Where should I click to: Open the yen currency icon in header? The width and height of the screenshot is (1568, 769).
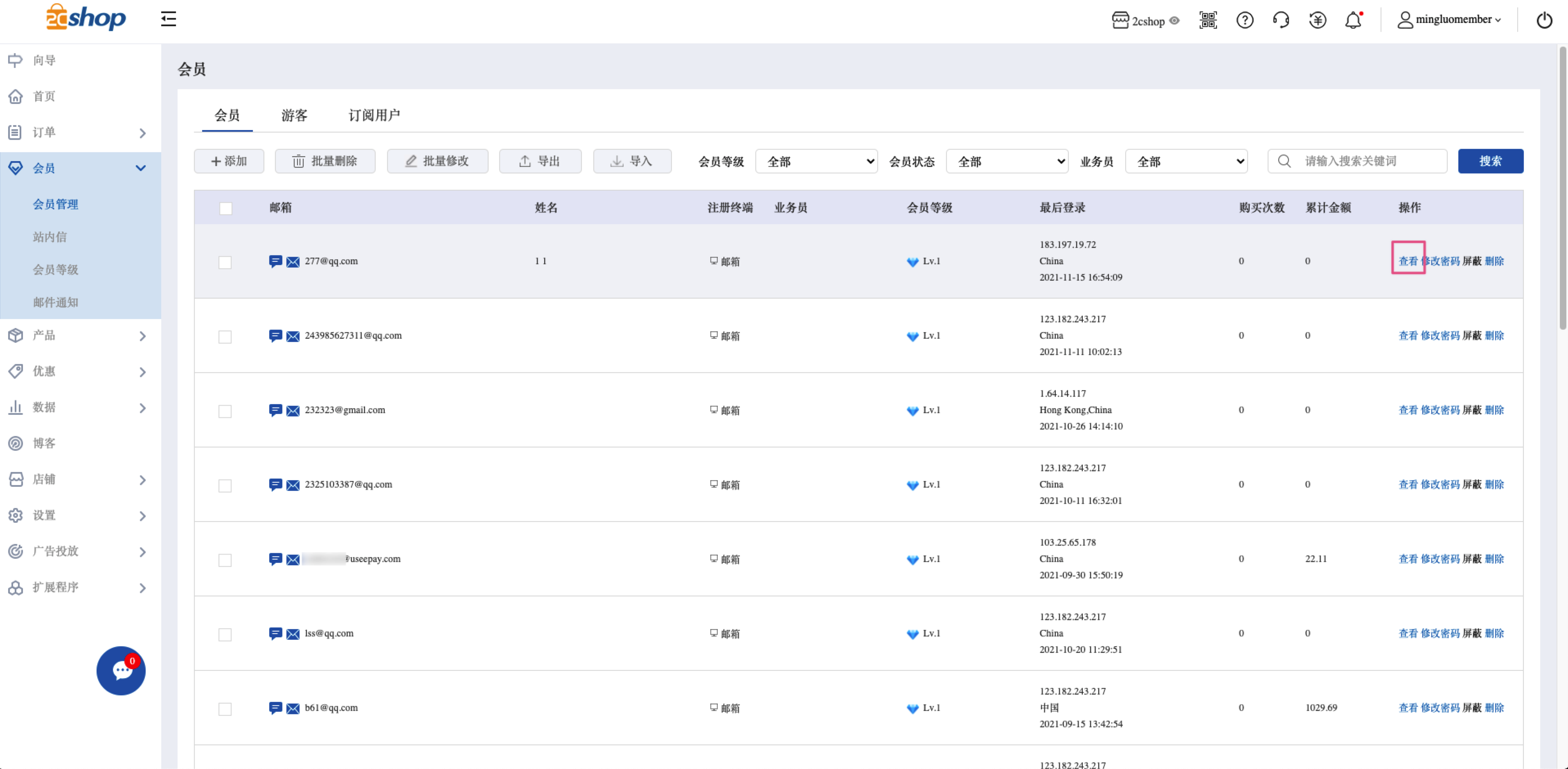pyautogui.click(x=1317, y=20)
